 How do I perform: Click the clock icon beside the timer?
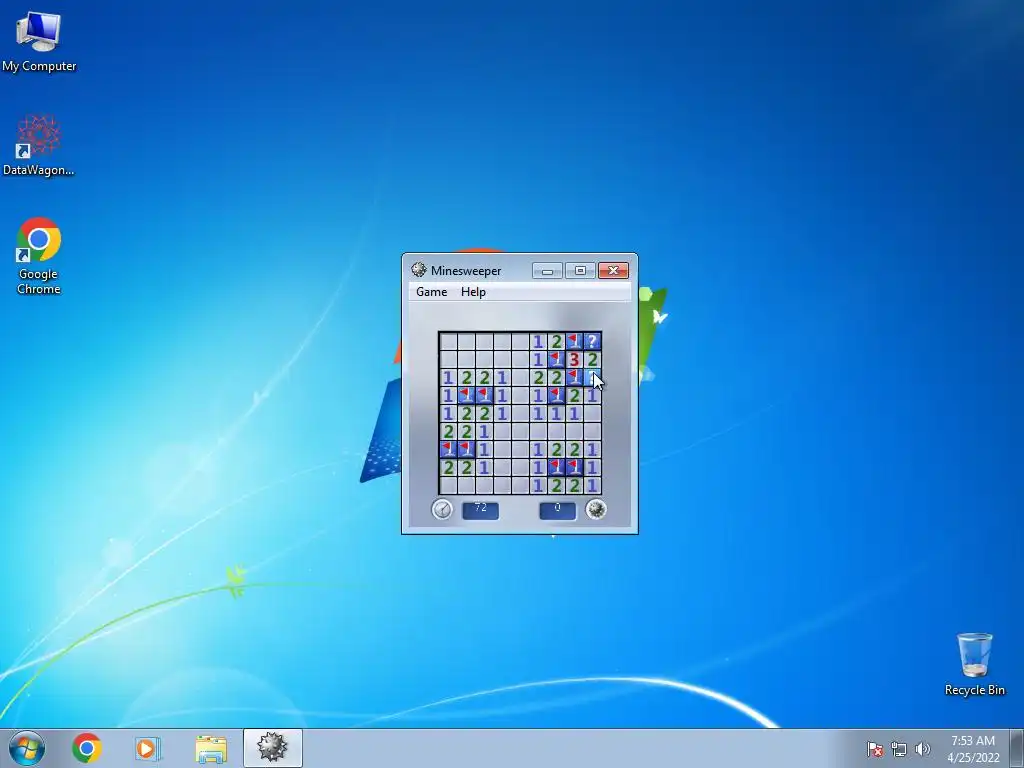(x=442, y=509)
